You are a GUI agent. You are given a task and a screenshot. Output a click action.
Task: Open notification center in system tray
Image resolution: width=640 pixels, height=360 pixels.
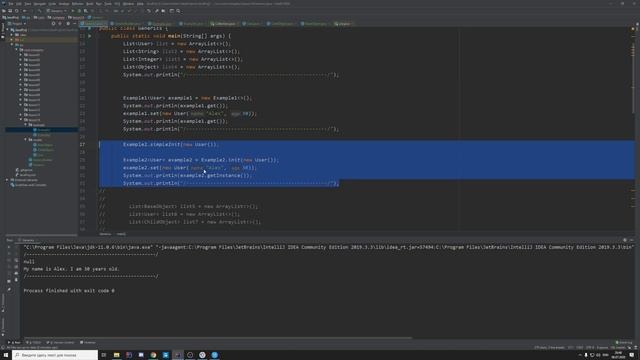pyautogui.click(x=631, y=355)
